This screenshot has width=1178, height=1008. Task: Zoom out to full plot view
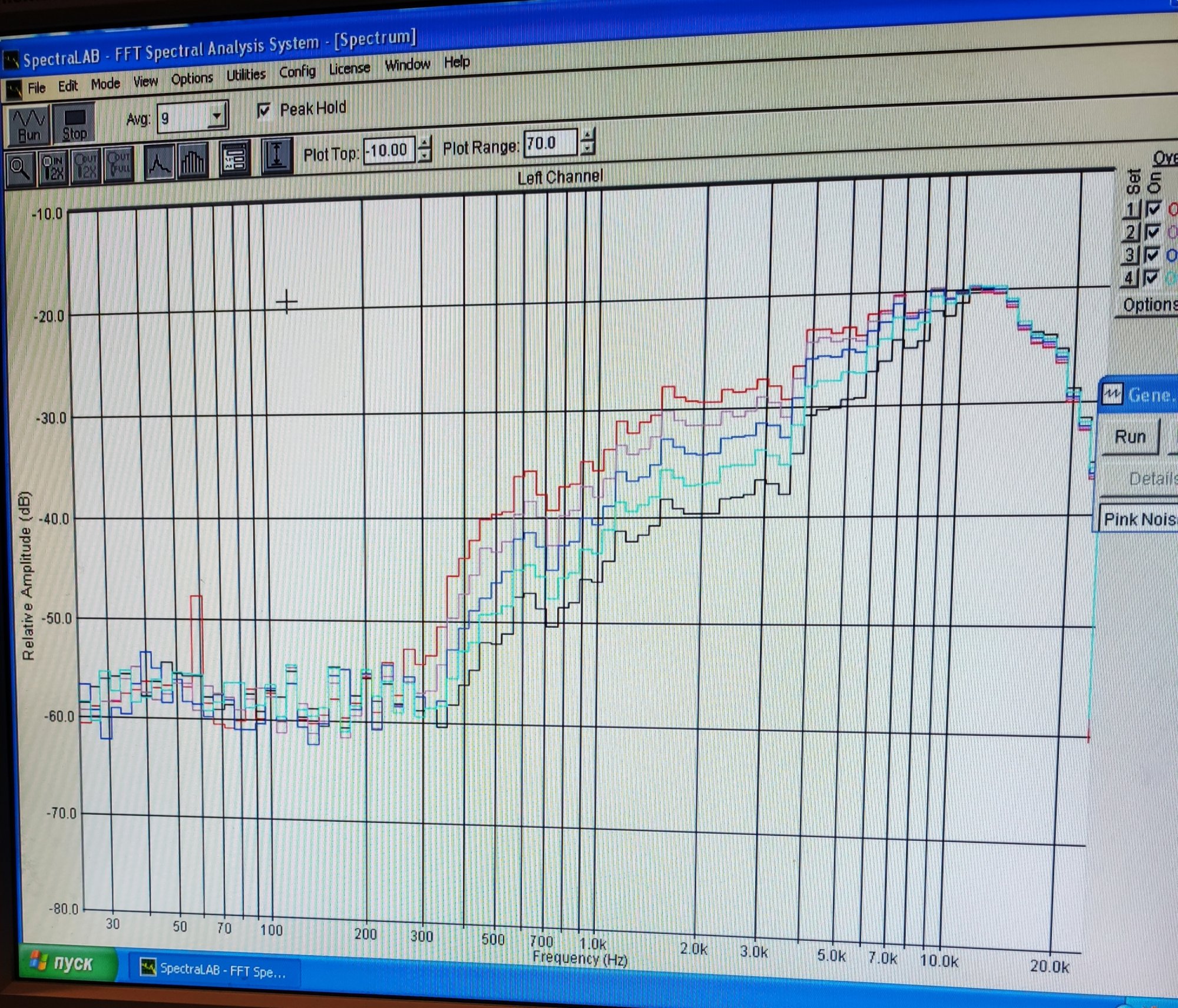coord(118,164)
